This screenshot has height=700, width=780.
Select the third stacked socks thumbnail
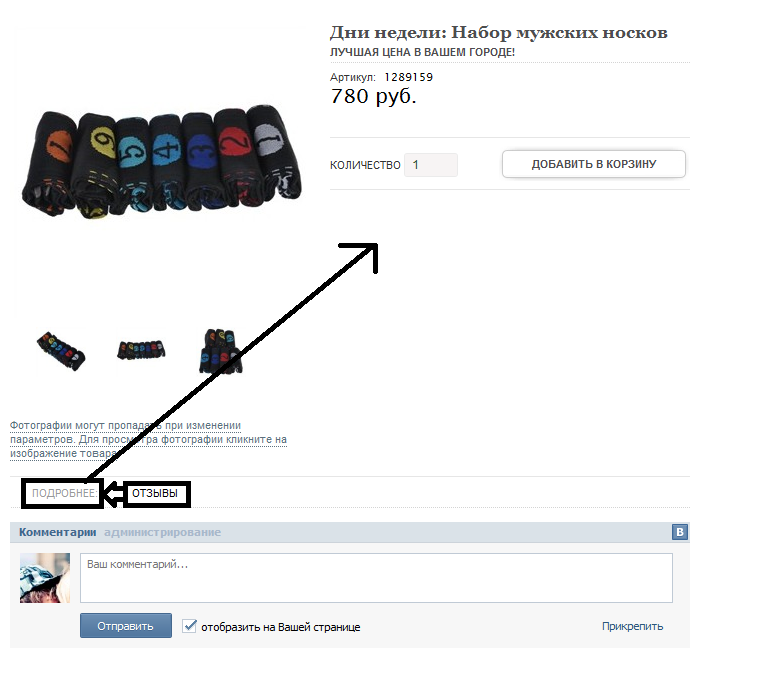(220, 351)
